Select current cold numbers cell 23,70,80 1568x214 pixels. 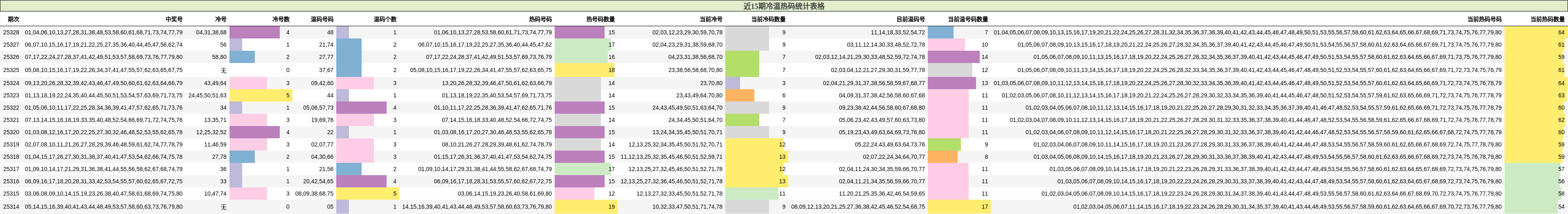[711, 83]
